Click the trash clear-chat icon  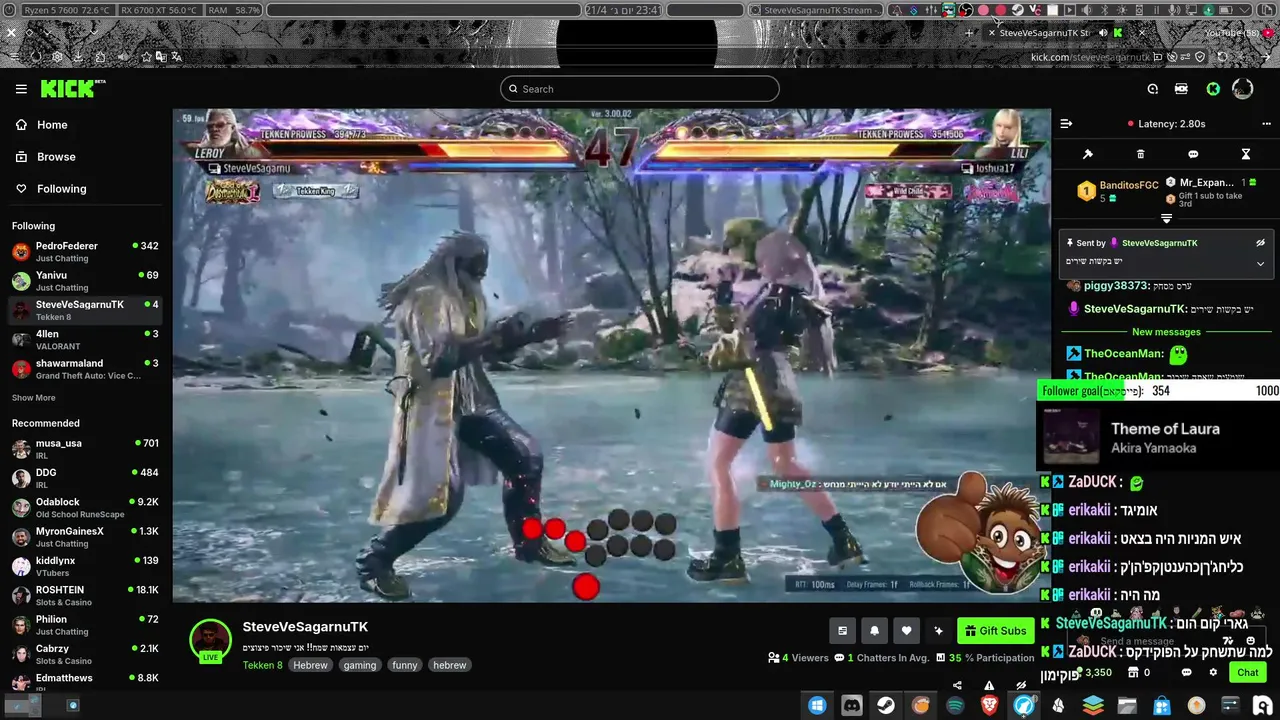[x=1140, y=154]
